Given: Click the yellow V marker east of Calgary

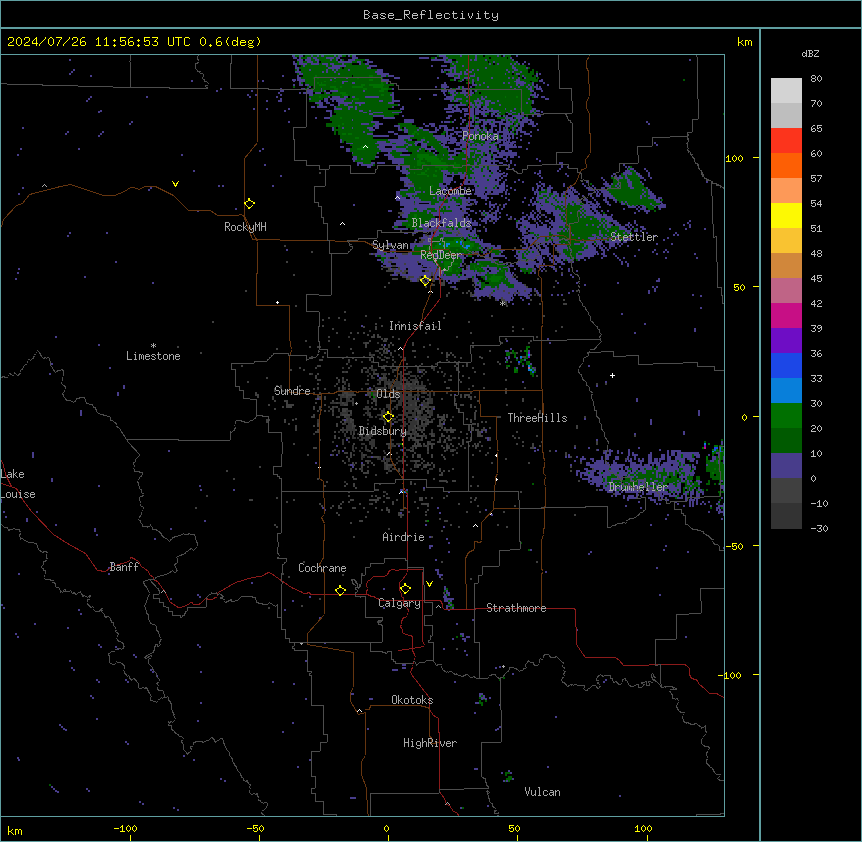Looking at the screenshot, I should (x=429, y=584).
